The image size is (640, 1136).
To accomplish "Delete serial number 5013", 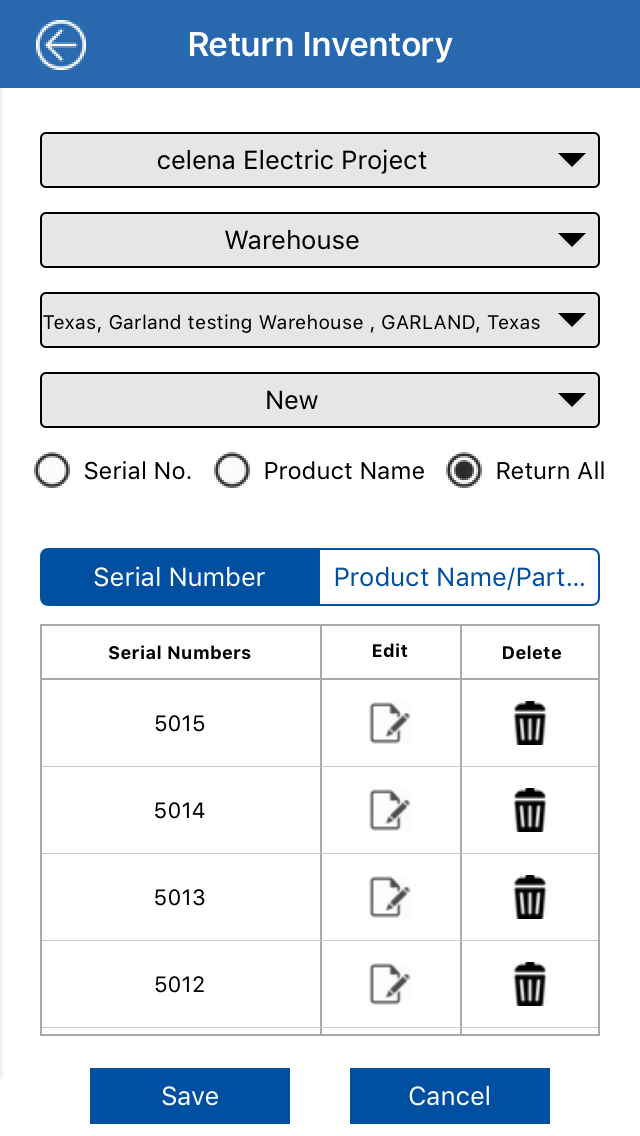I will (530, 897).
